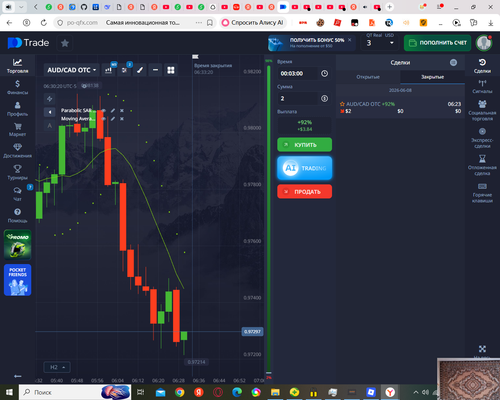Open the indicators toolbar icon

[124, 70]
